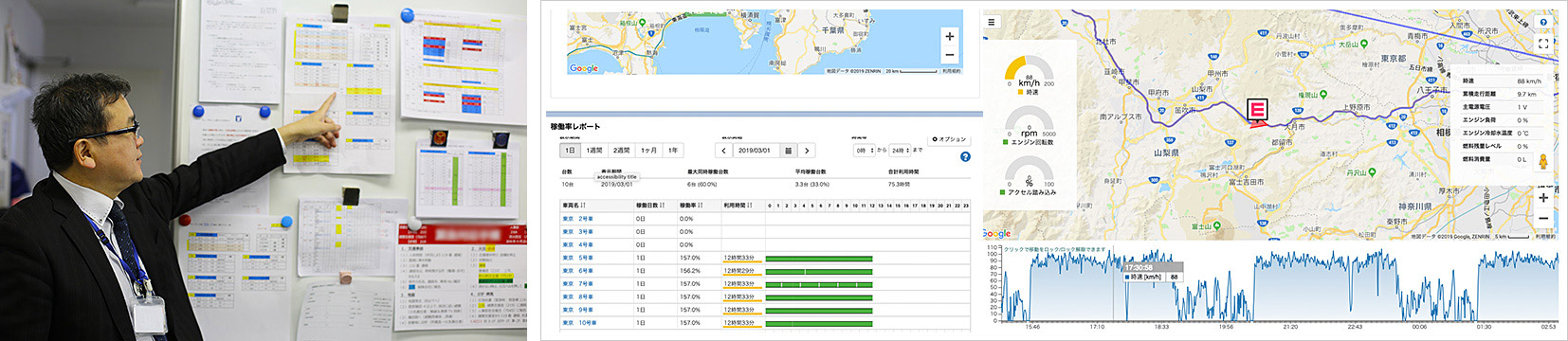Click the green usage bar for 東京 5号車
The image size is (1568, 341).
point(818,258)
